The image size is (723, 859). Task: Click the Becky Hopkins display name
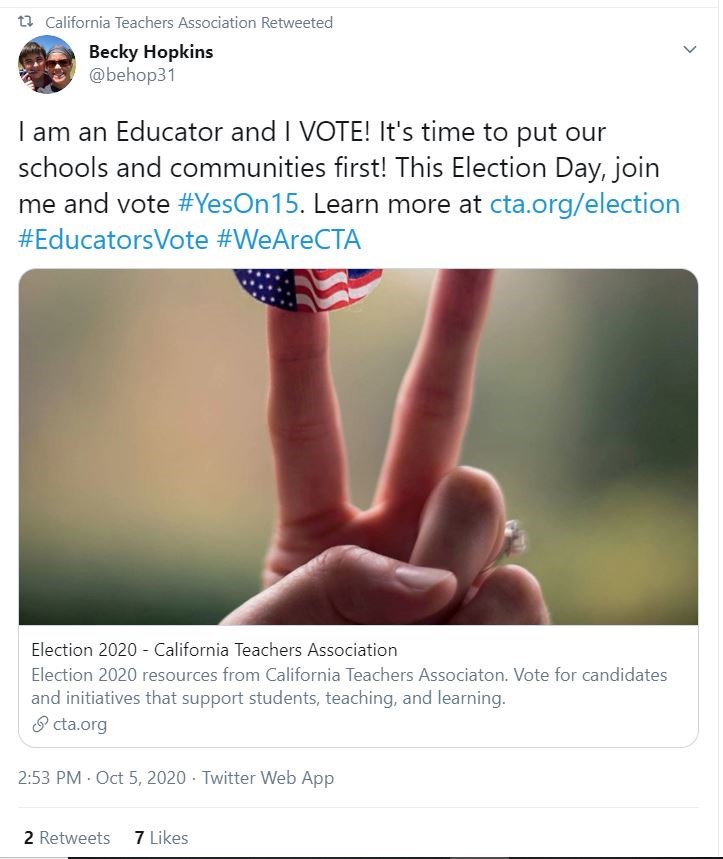(x=153, y=52)
